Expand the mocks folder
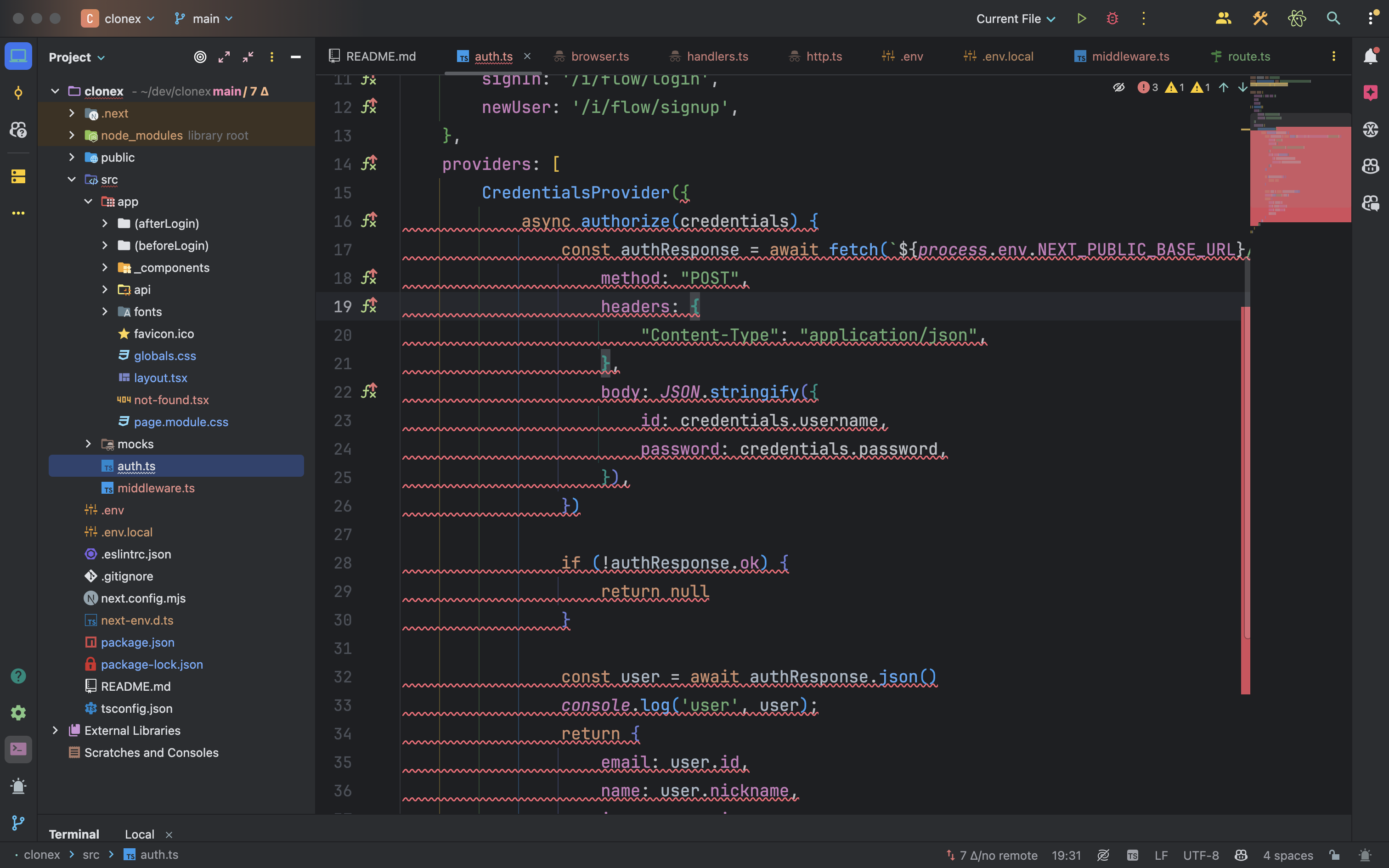1389x868 pixels. (88, 444)
